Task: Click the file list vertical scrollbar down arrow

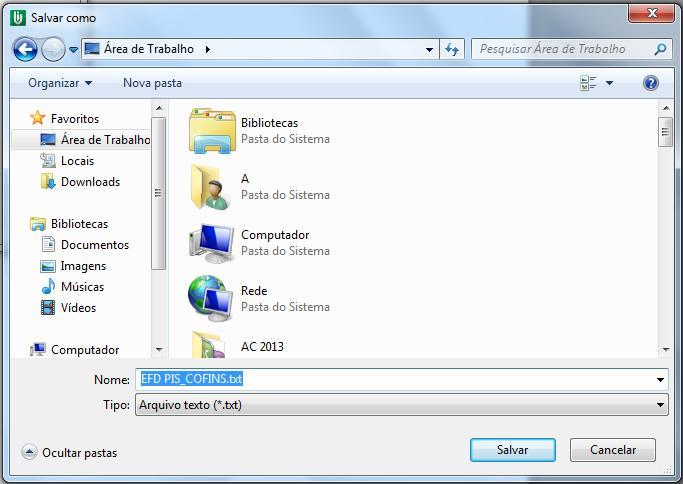Action: point(665,349)
